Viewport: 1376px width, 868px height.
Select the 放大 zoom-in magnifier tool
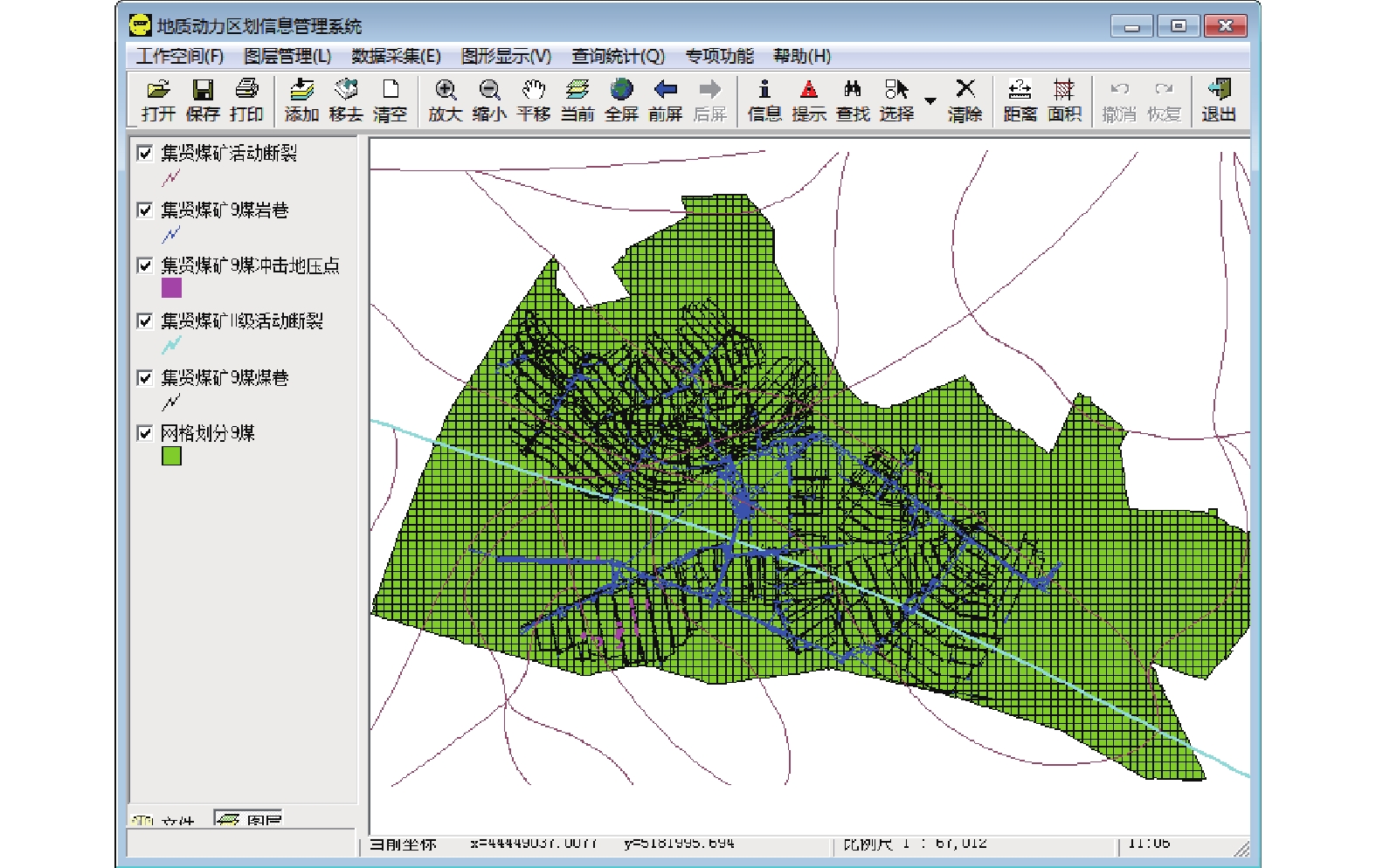[445, 90]
